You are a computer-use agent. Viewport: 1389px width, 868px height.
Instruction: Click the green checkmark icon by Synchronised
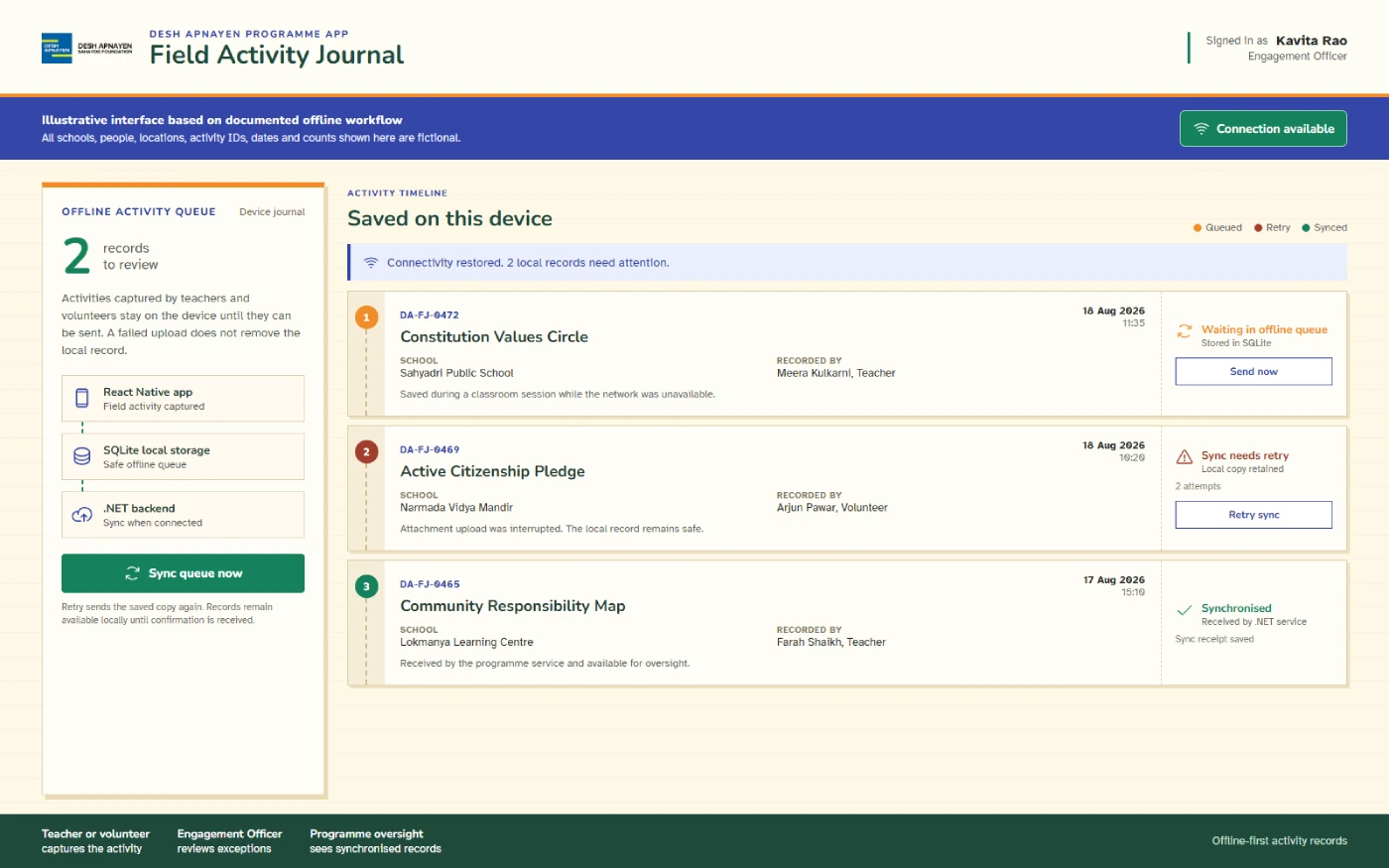(1185, 610)
